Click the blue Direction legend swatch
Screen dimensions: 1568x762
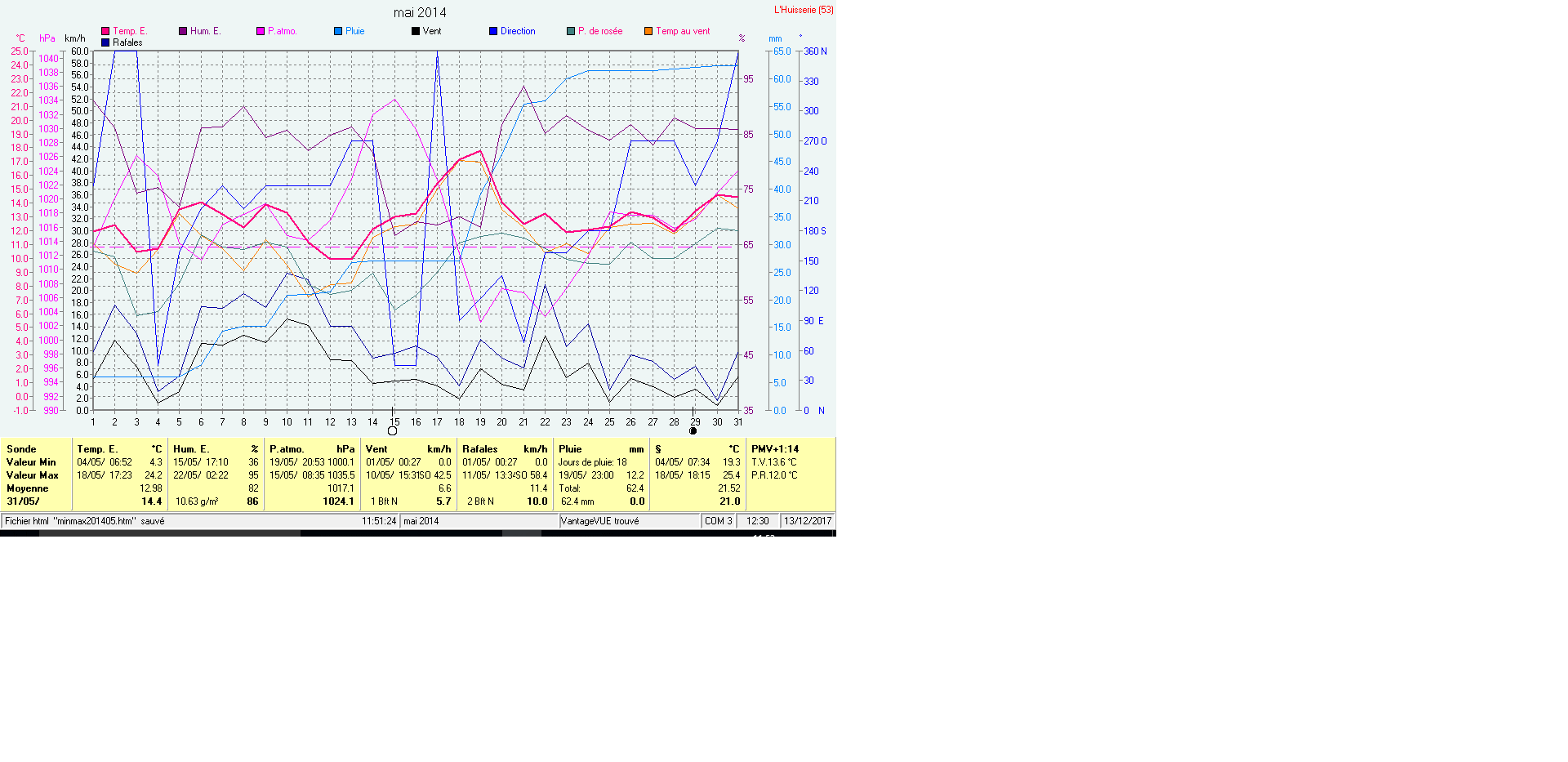493,31
